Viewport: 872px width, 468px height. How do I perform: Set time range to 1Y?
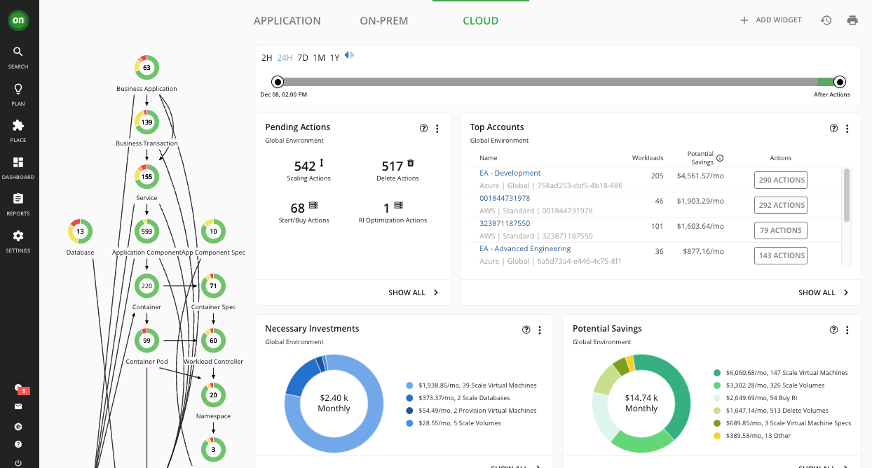click(x=335, y=58)
